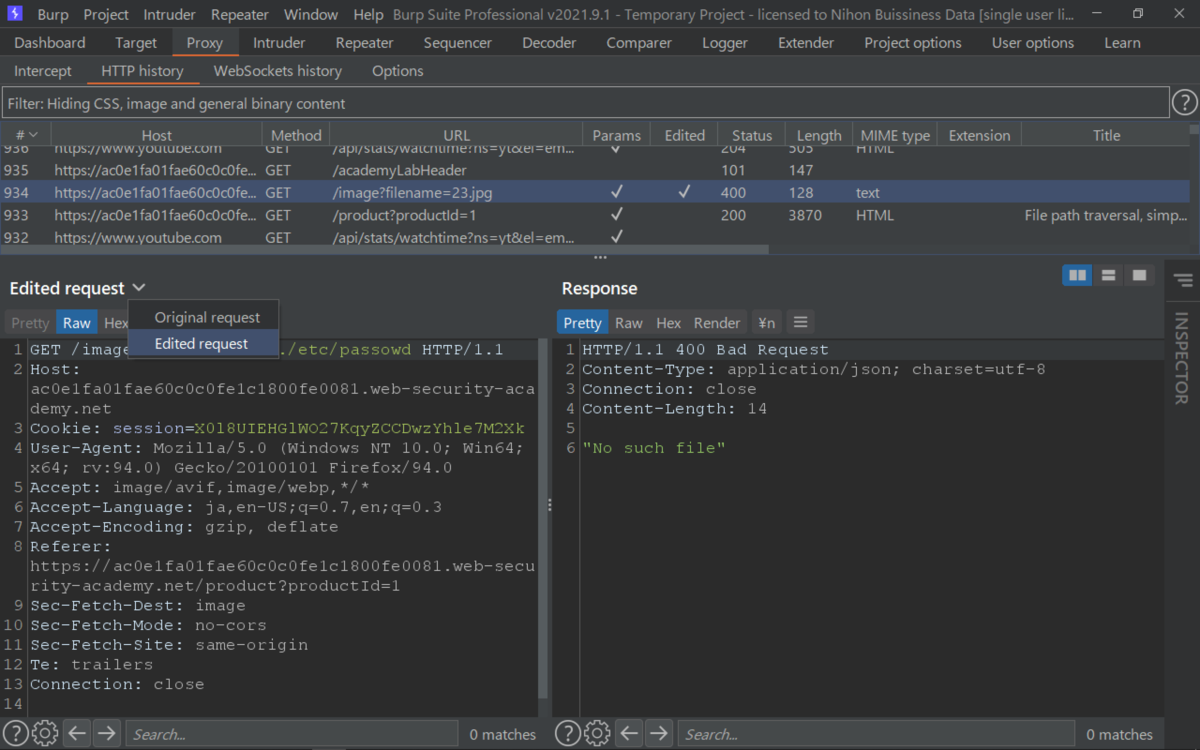Expand the Edited request dropdown chevron
The image size is (1200, 750).
click(x=139, y=288)
